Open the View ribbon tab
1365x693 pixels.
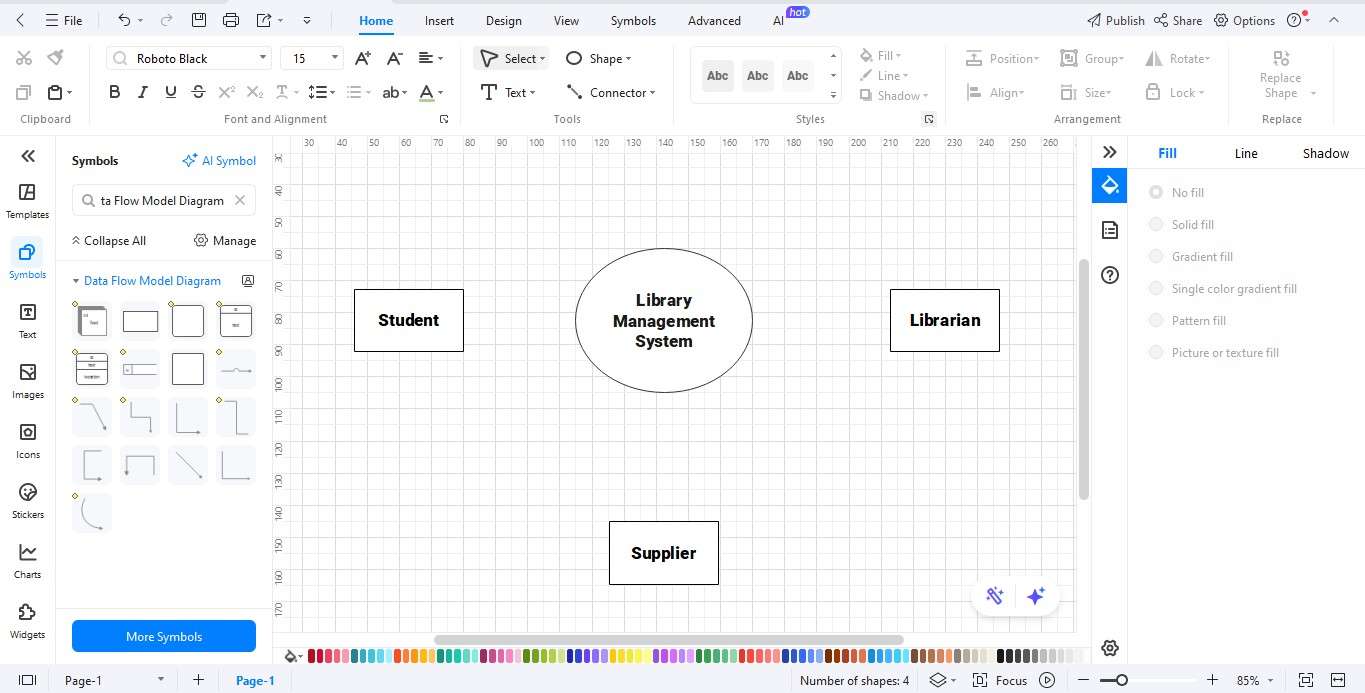[x=566, y=20]
